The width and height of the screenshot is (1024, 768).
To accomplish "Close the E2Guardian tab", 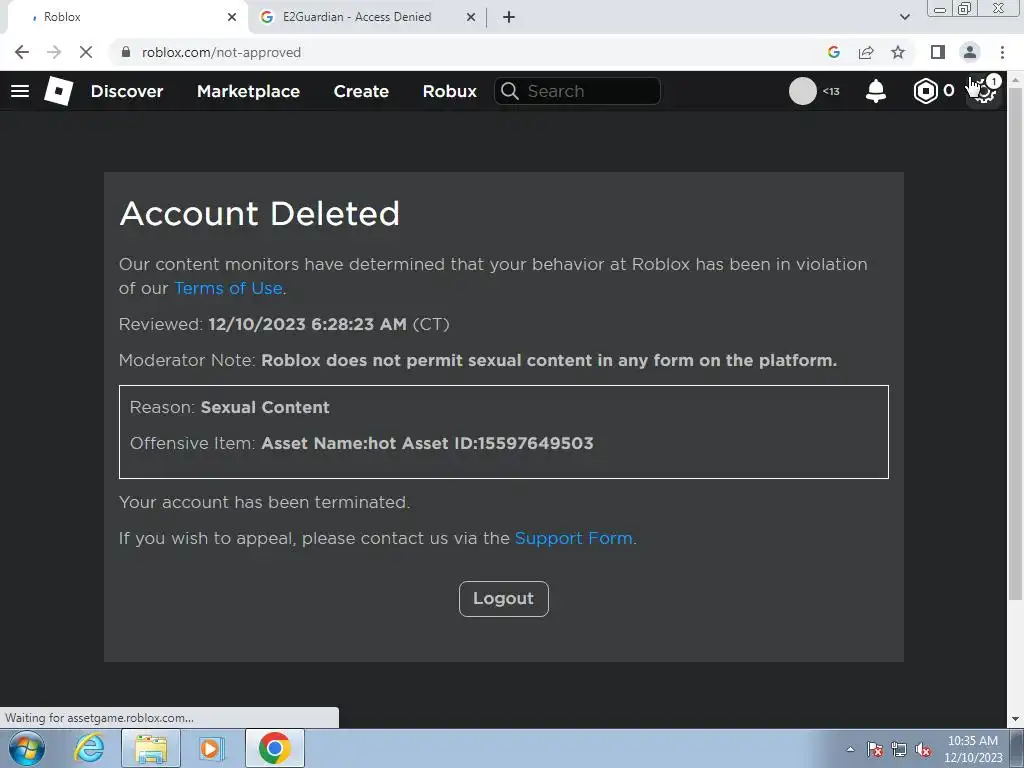I will (471, 17).
